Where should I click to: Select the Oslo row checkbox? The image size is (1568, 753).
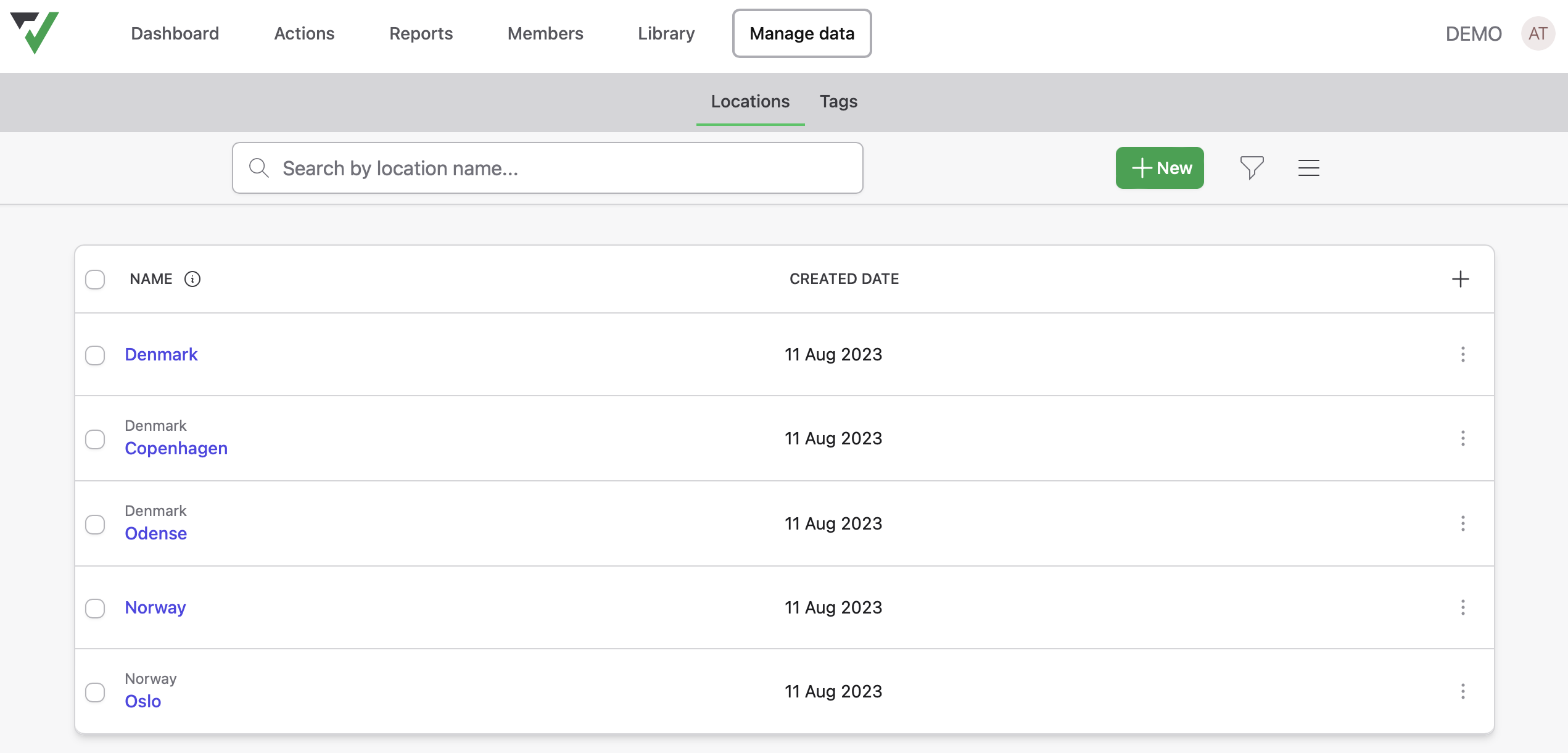coord(95,693)
